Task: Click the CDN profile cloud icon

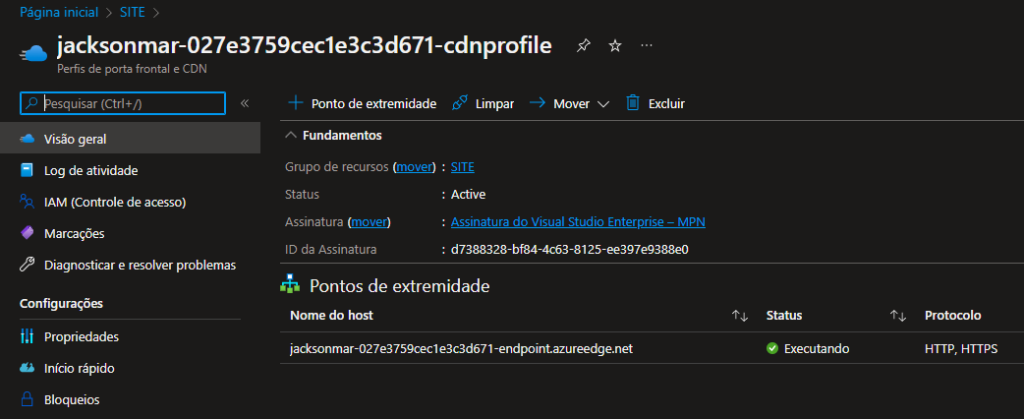Action: point(33,53)
